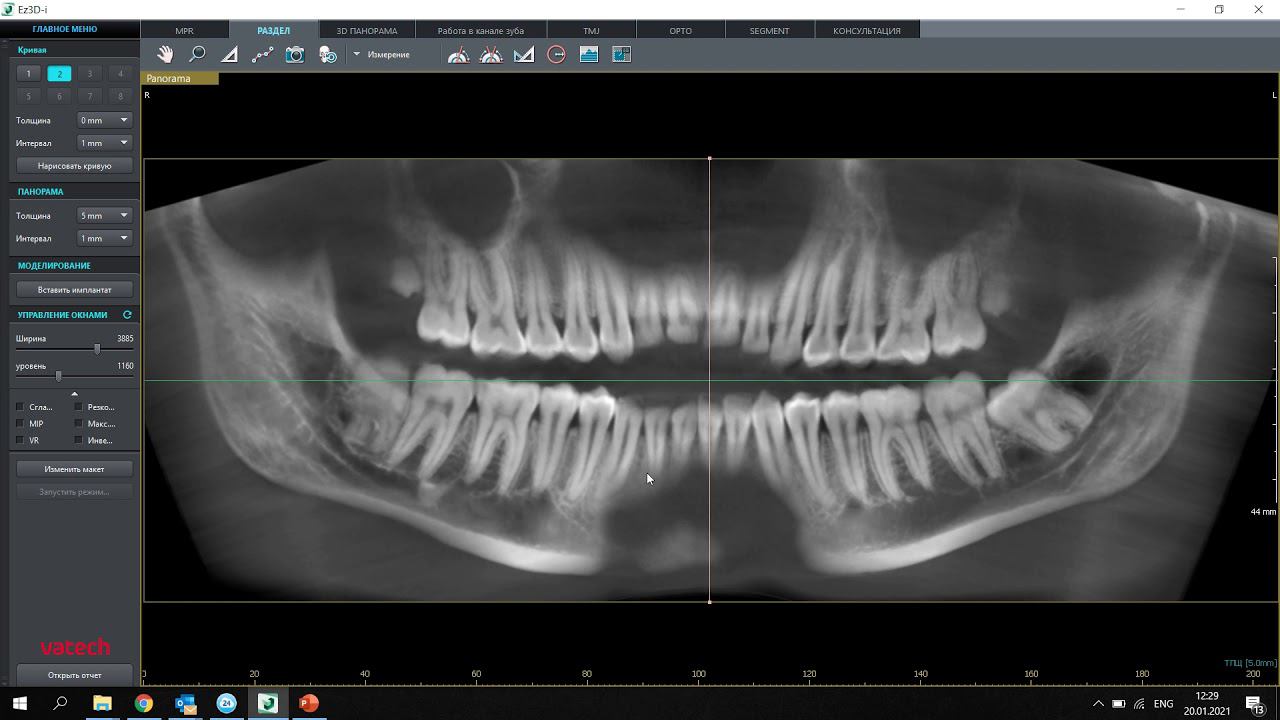Toggle the Инве... invert checkbox
This screenshot has height=720, width=1280.
point(78,440)
